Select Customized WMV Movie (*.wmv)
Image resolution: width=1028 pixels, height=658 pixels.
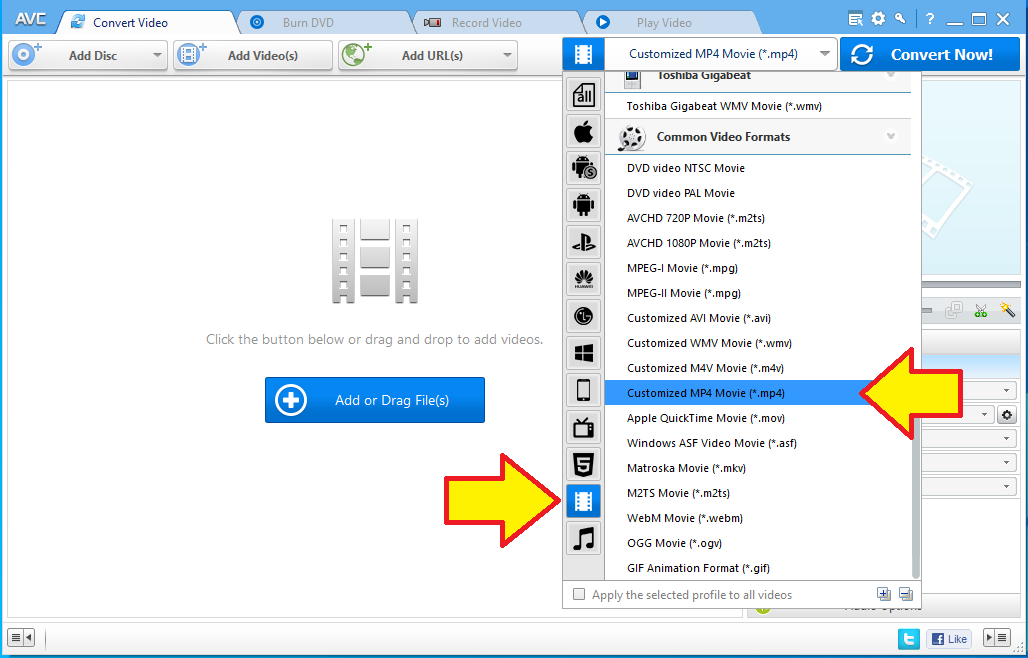point(757,343)
